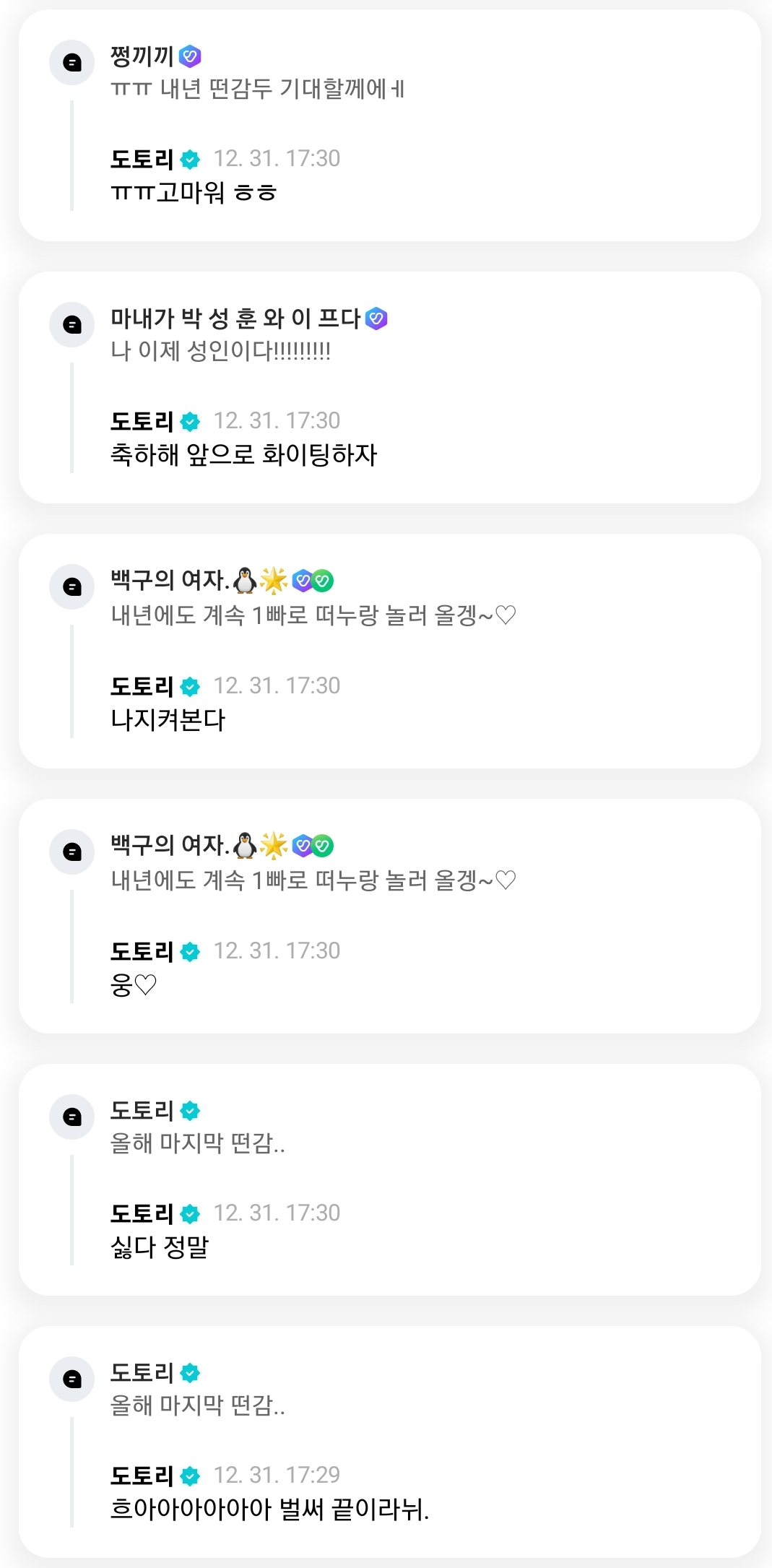
Task: Tap the 도토리 name on the 싫다 정말 reply
Action: (142, 1213)
